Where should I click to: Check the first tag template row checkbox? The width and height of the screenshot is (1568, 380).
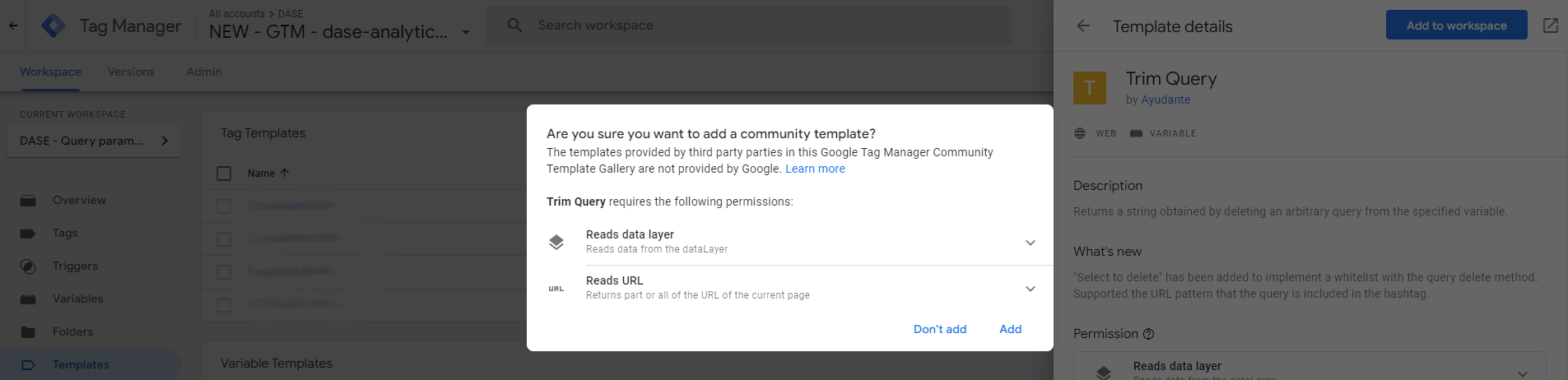(224, 206)
